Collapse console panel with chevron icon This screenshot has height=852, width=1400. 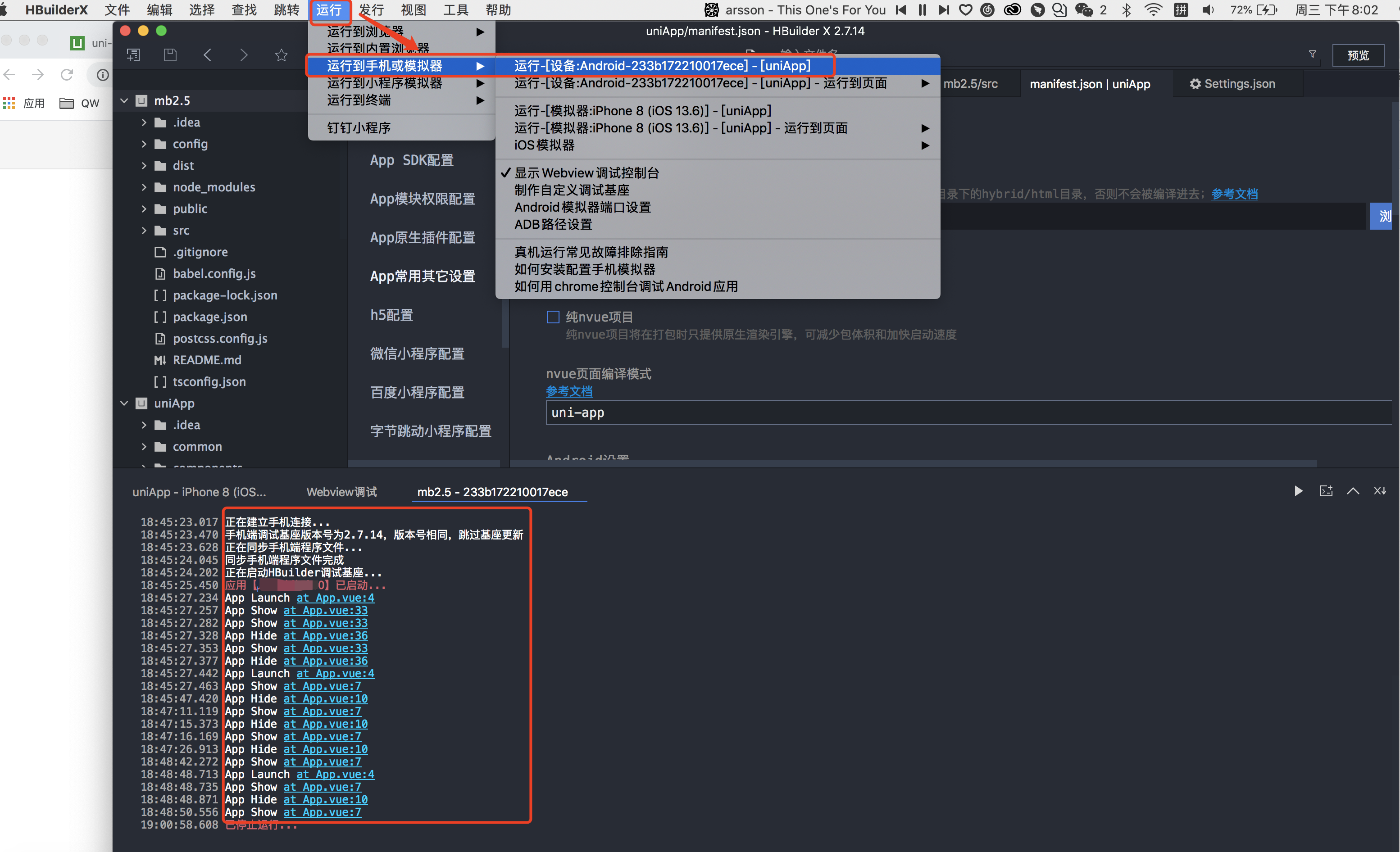coord(1354,491)
